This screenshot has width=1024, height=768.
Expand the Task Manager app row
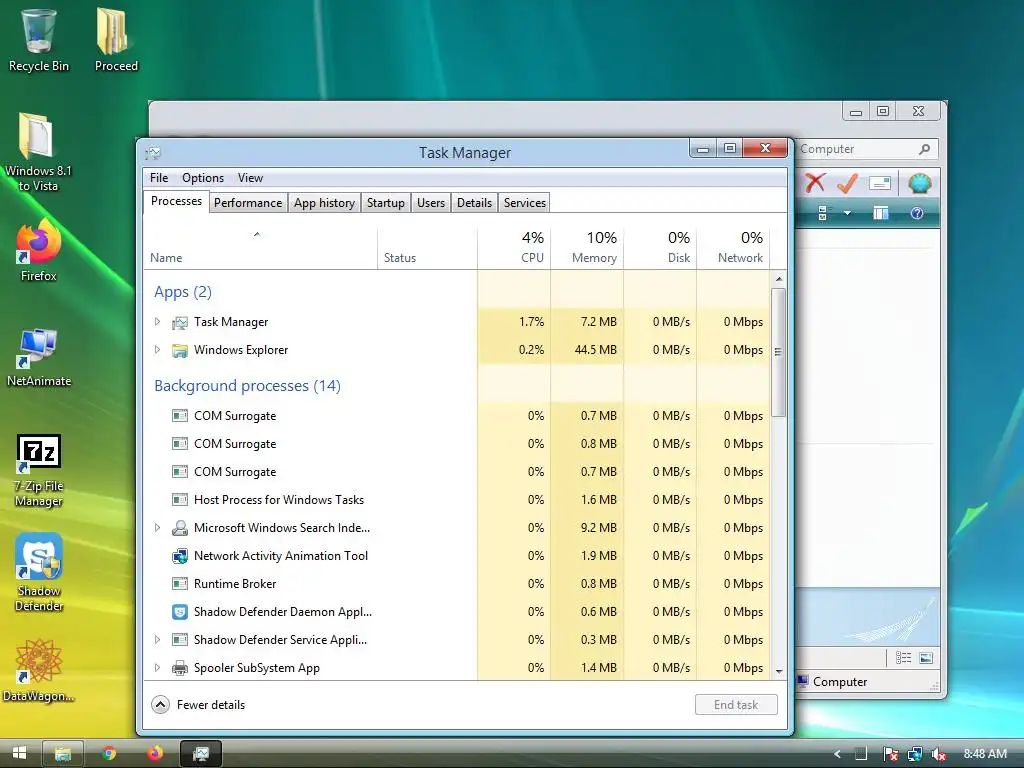(157, 321)
